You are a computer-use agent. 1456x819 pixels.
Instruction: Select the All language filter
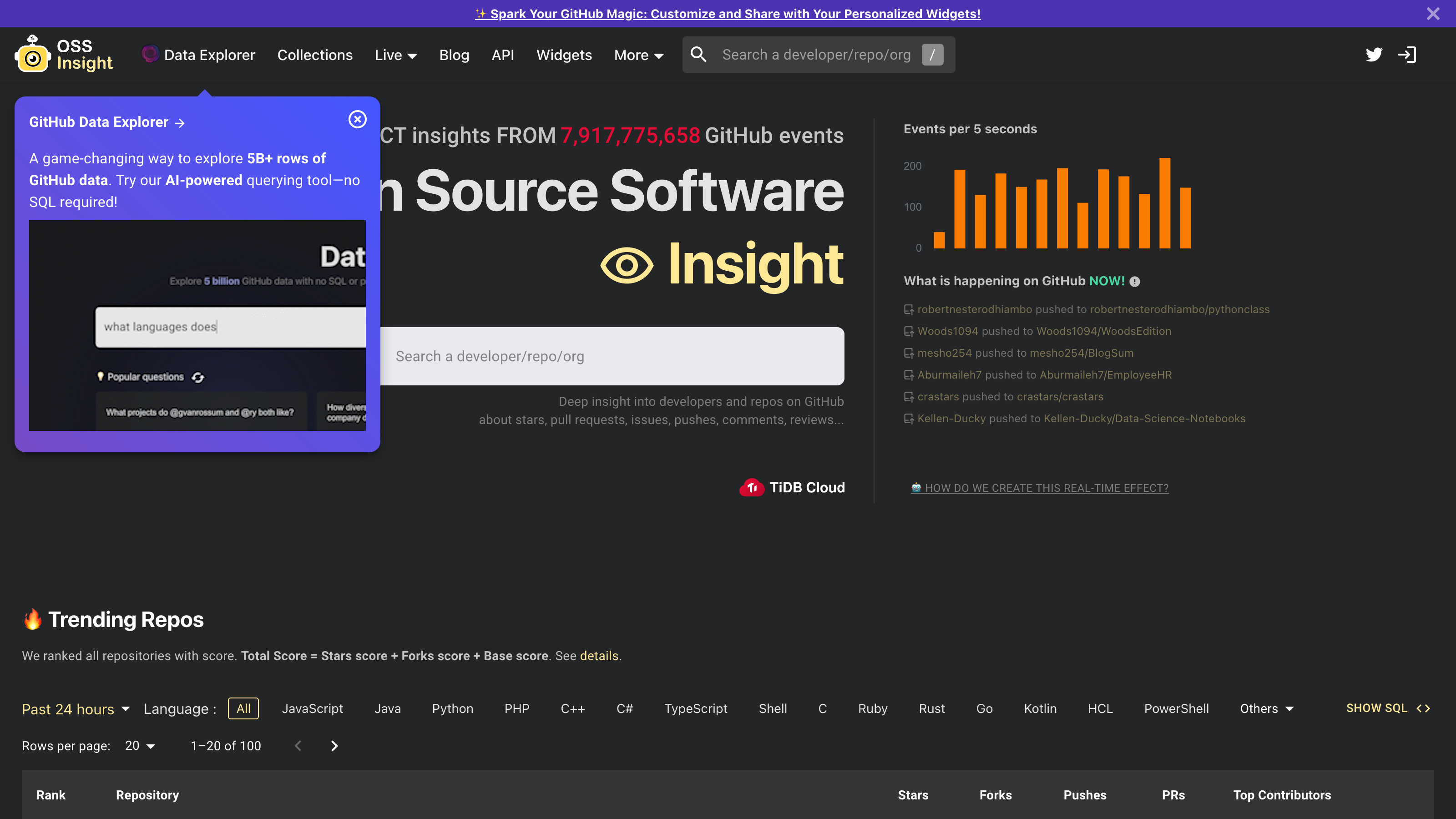point(243,709)
